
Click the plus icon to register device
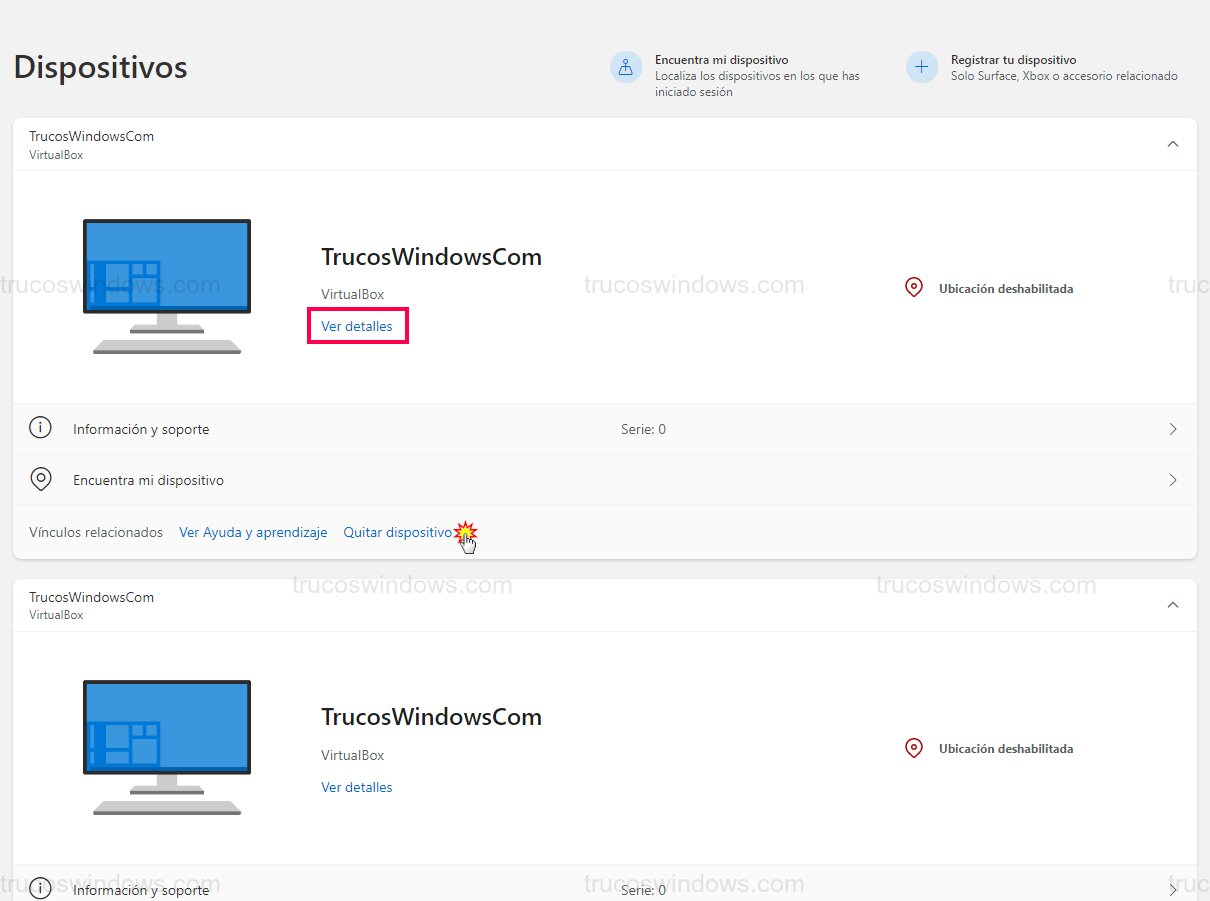pyautogui.click(x=921, y=68)
